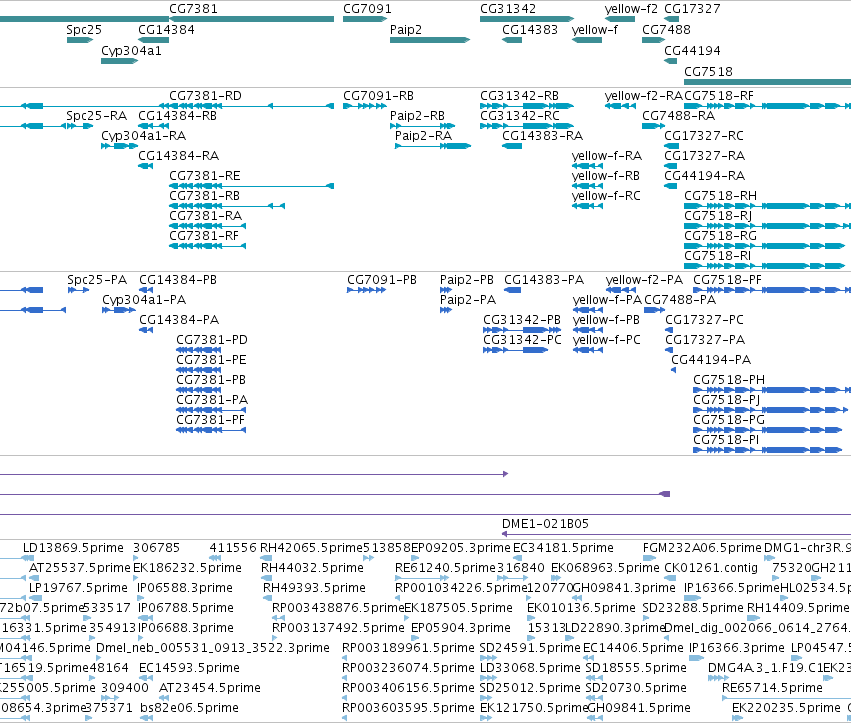
Task: Select the "CG31342-RC" transcript label
Action: pyautogui.click(x=519, y=116)
